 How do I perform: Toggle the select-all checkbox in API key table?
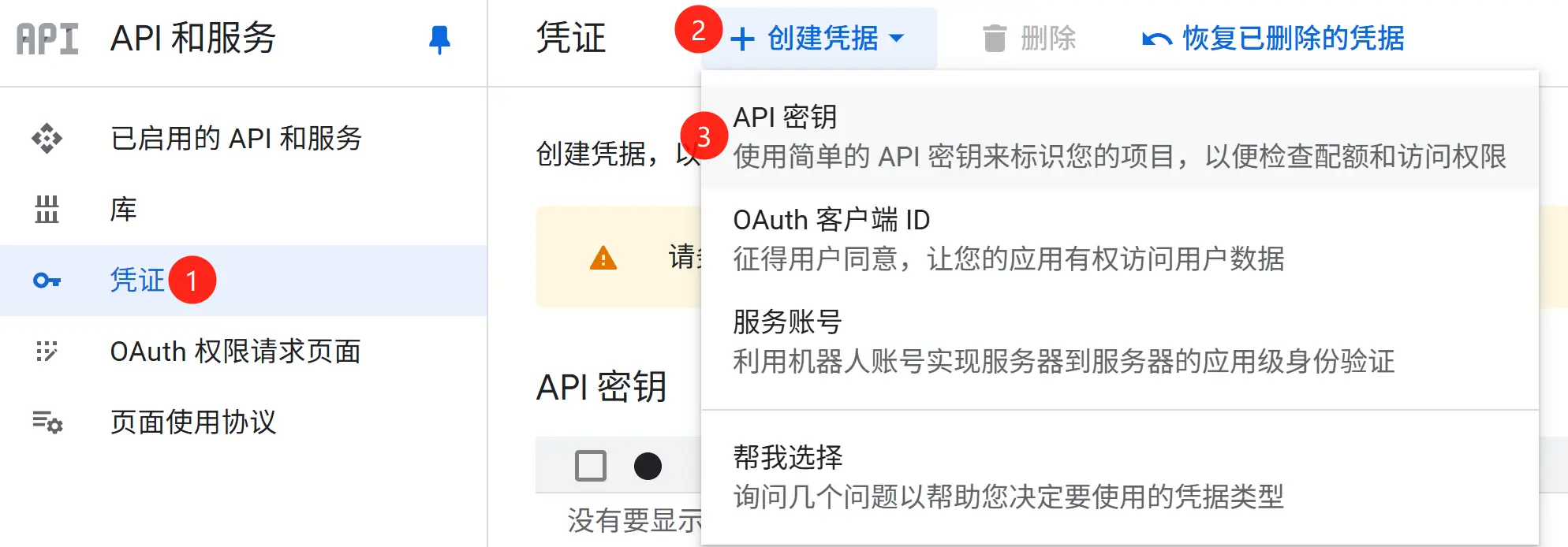(x=591, y=466)
